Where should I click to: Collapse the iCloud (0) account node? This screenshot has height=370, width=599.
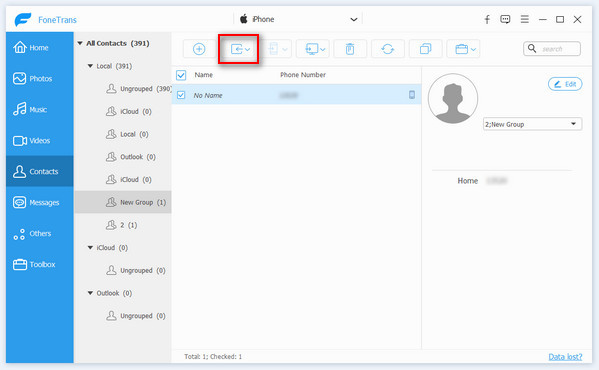[x=90, y=248]
